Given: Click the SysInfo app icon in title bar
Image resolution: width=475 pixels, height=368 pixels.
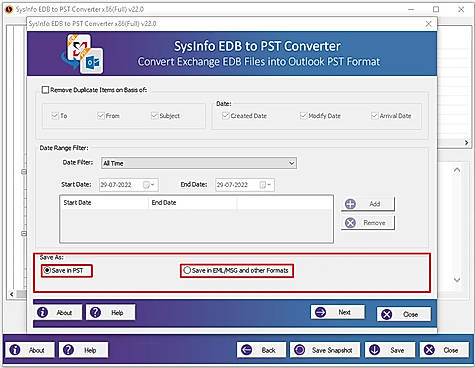Looking at the screenshot, I should click(9, 9).
